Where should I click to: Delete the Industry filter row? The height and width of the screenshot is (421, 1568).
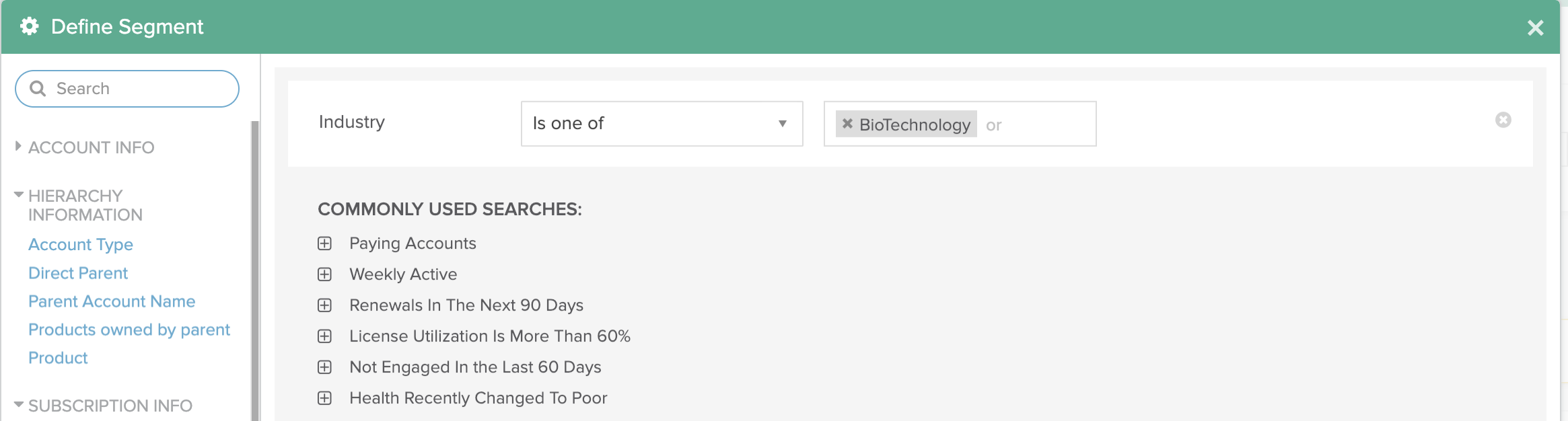click(x=1503, y=120)
